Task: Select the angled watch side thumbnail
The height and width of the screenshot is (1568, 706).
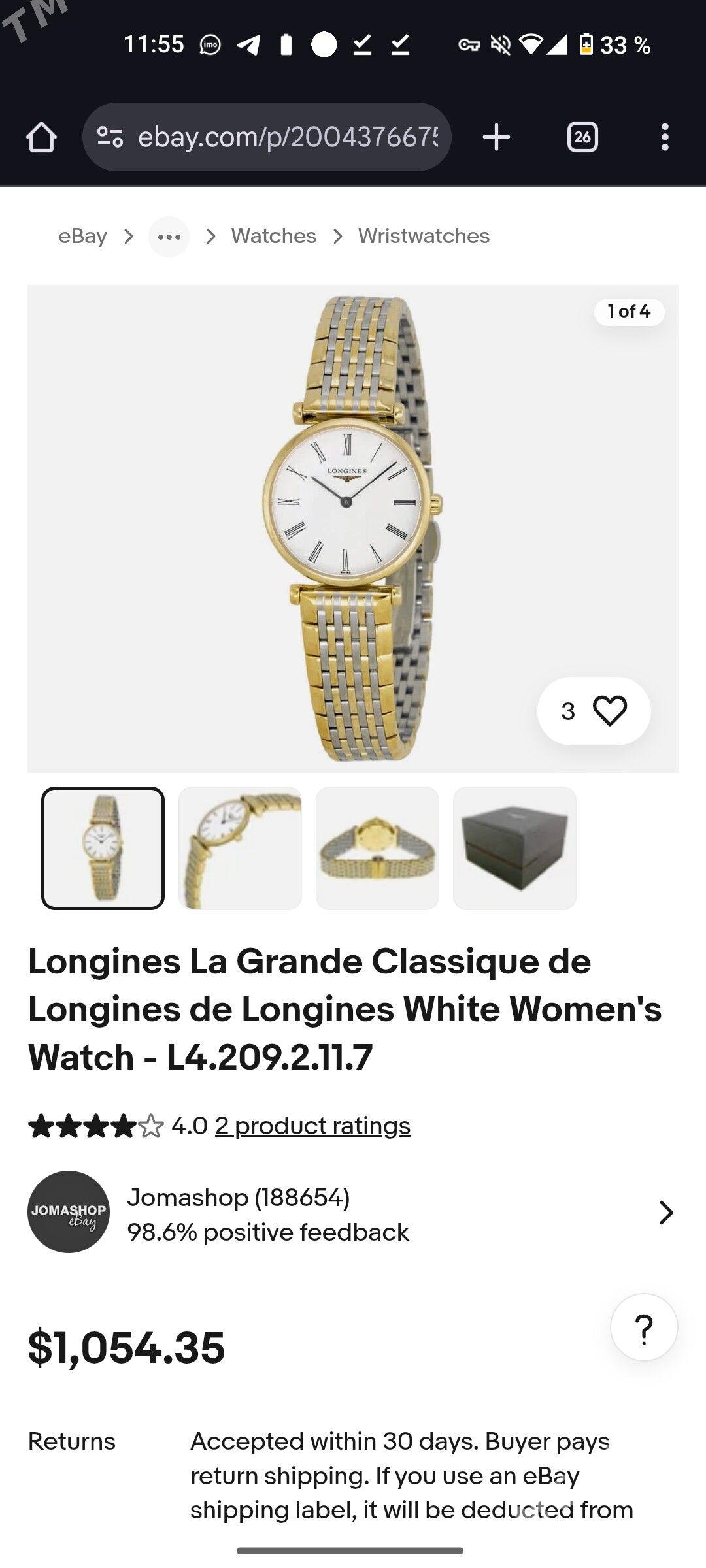Action: pos(240,848)
